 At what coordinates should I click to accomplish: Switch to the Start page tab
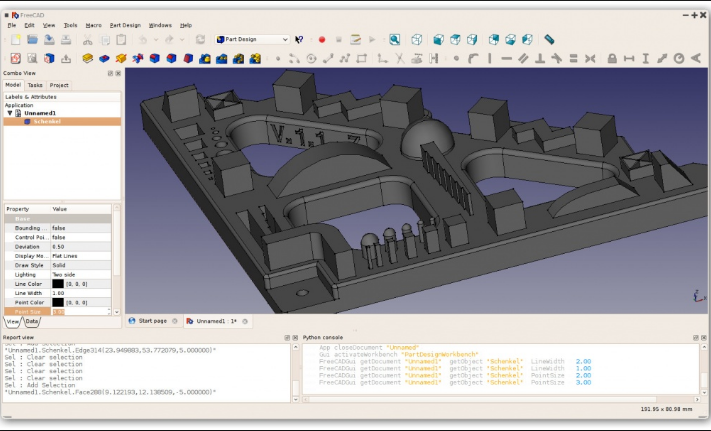coord(152,321)
